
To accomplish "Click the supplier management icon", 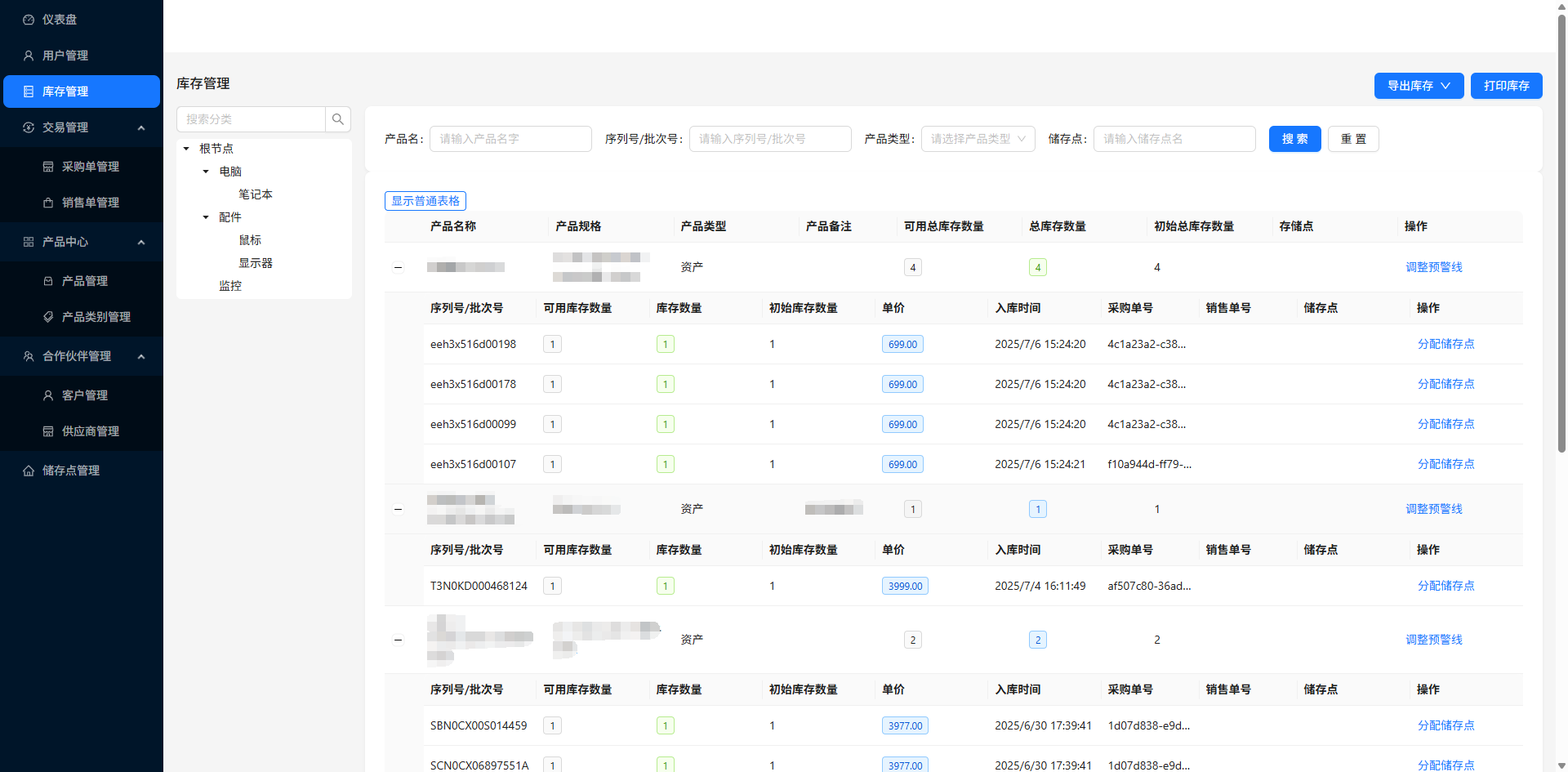I will (48, 431).
